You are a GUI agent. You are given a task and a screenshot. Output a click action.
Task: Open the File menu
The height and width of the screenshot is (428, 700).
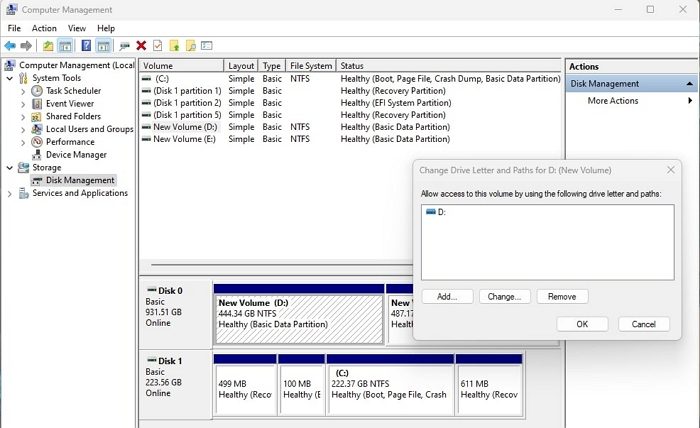coord(14,28)
